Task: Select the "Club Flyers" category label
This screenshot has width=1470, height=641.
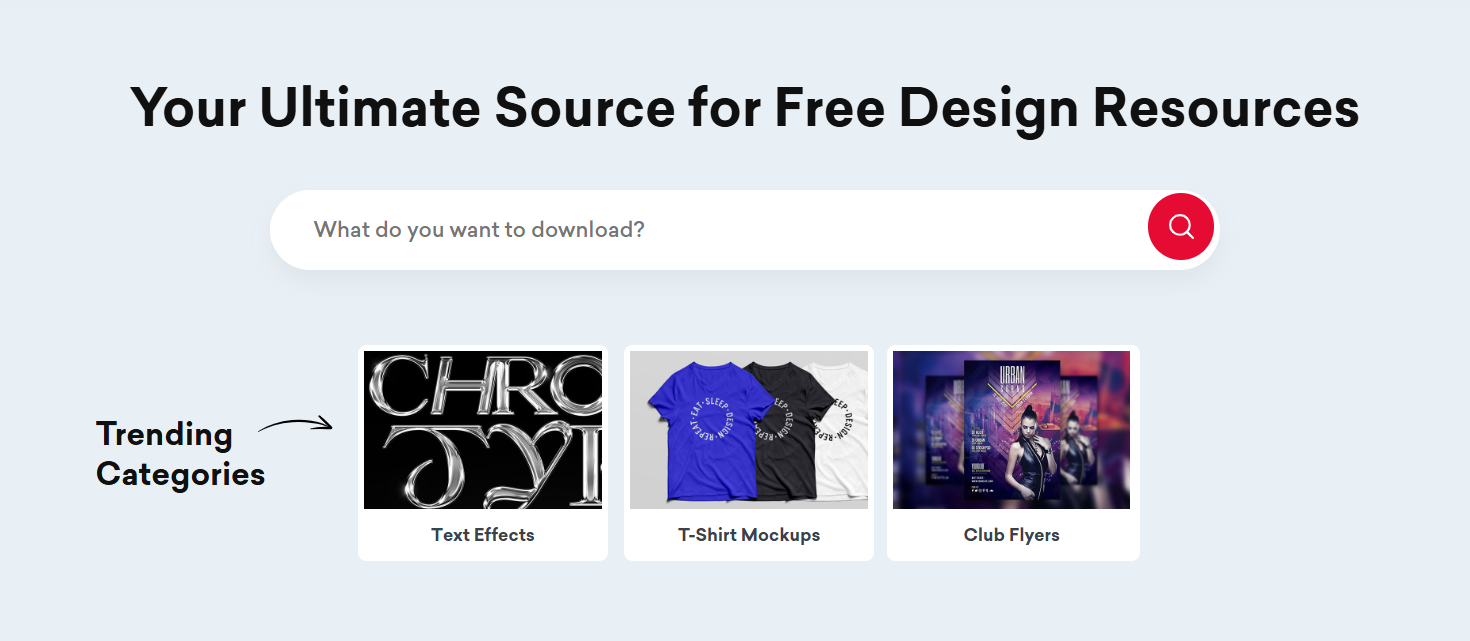Action: (1011, 535)
